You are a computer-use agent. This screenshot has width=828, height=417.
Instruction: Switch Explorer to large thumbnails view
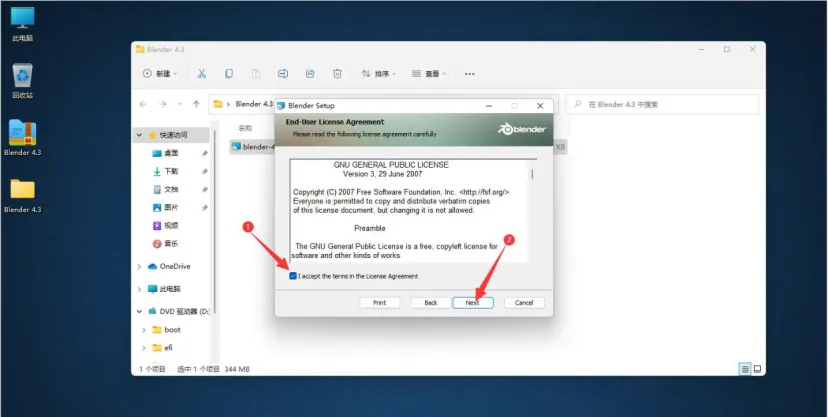click(757, 369)
